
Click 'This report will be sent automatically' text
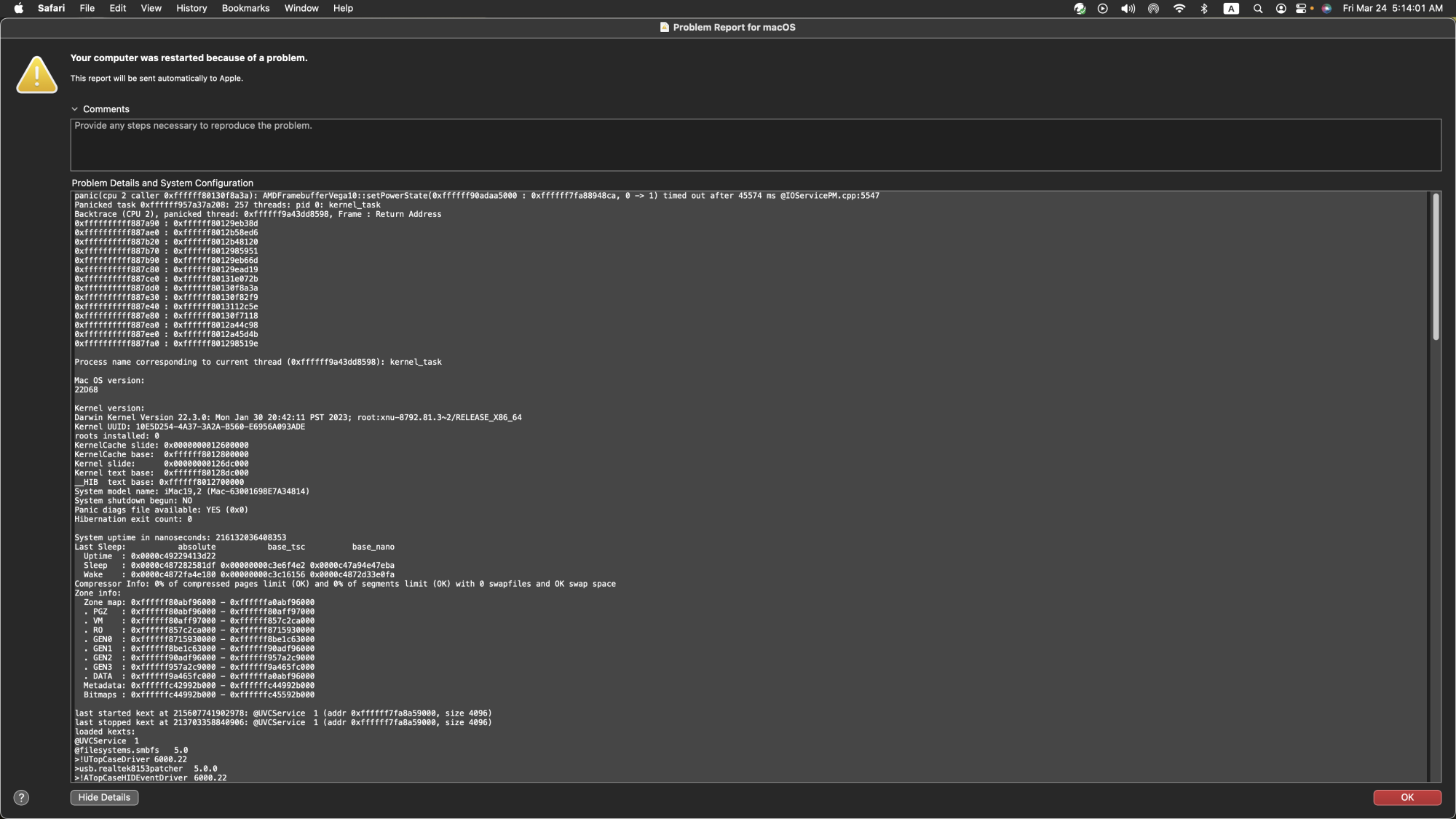click(x=157, y=79)
